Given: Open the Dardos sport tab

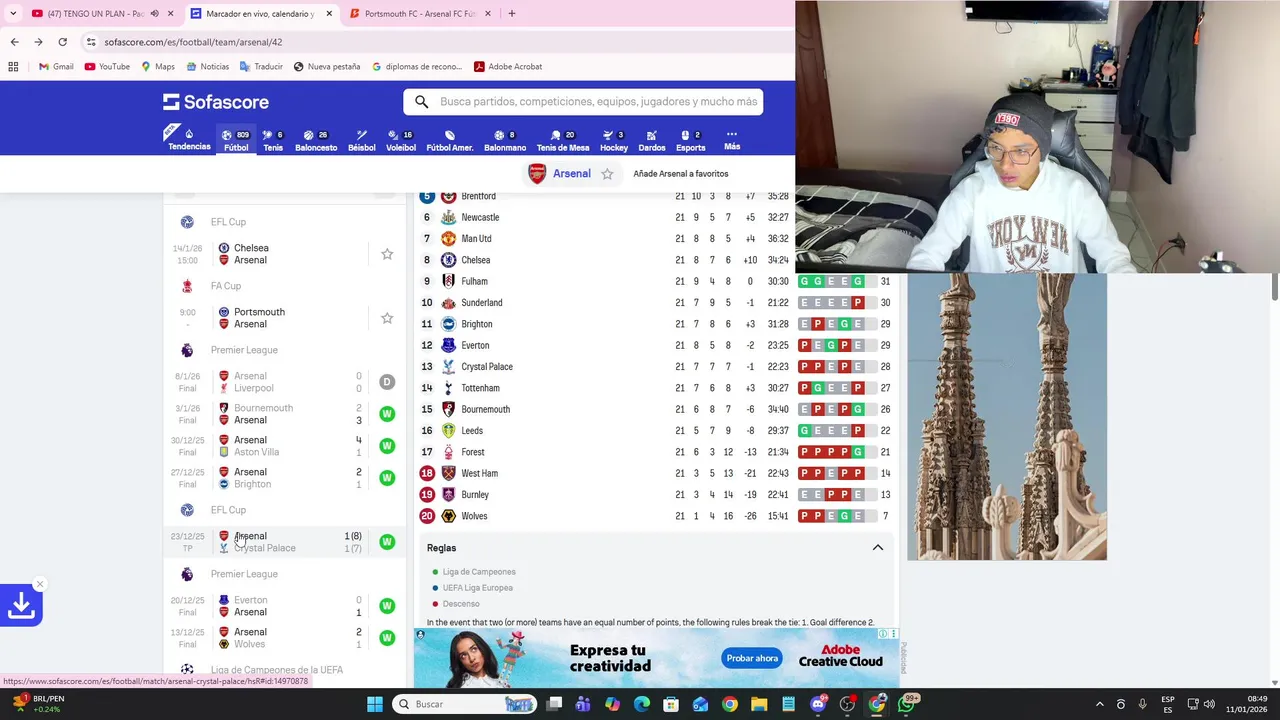Looking at the screenshot, I should pos(652,140).
